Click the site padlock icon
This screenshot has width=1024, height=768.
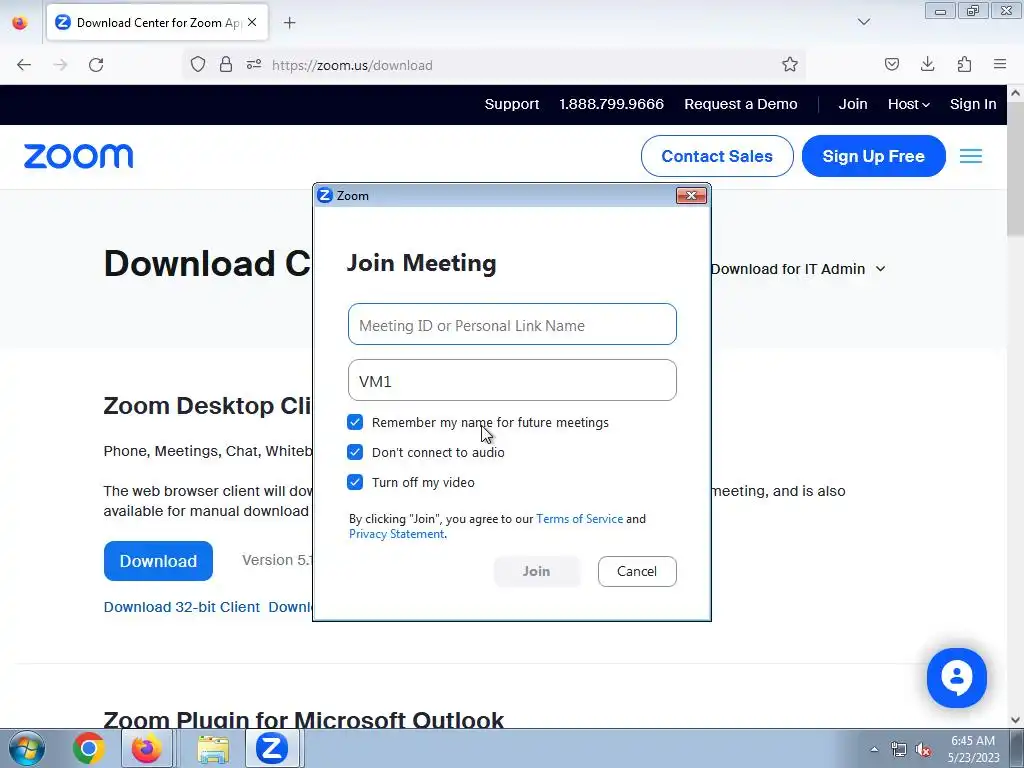point(226,65)
